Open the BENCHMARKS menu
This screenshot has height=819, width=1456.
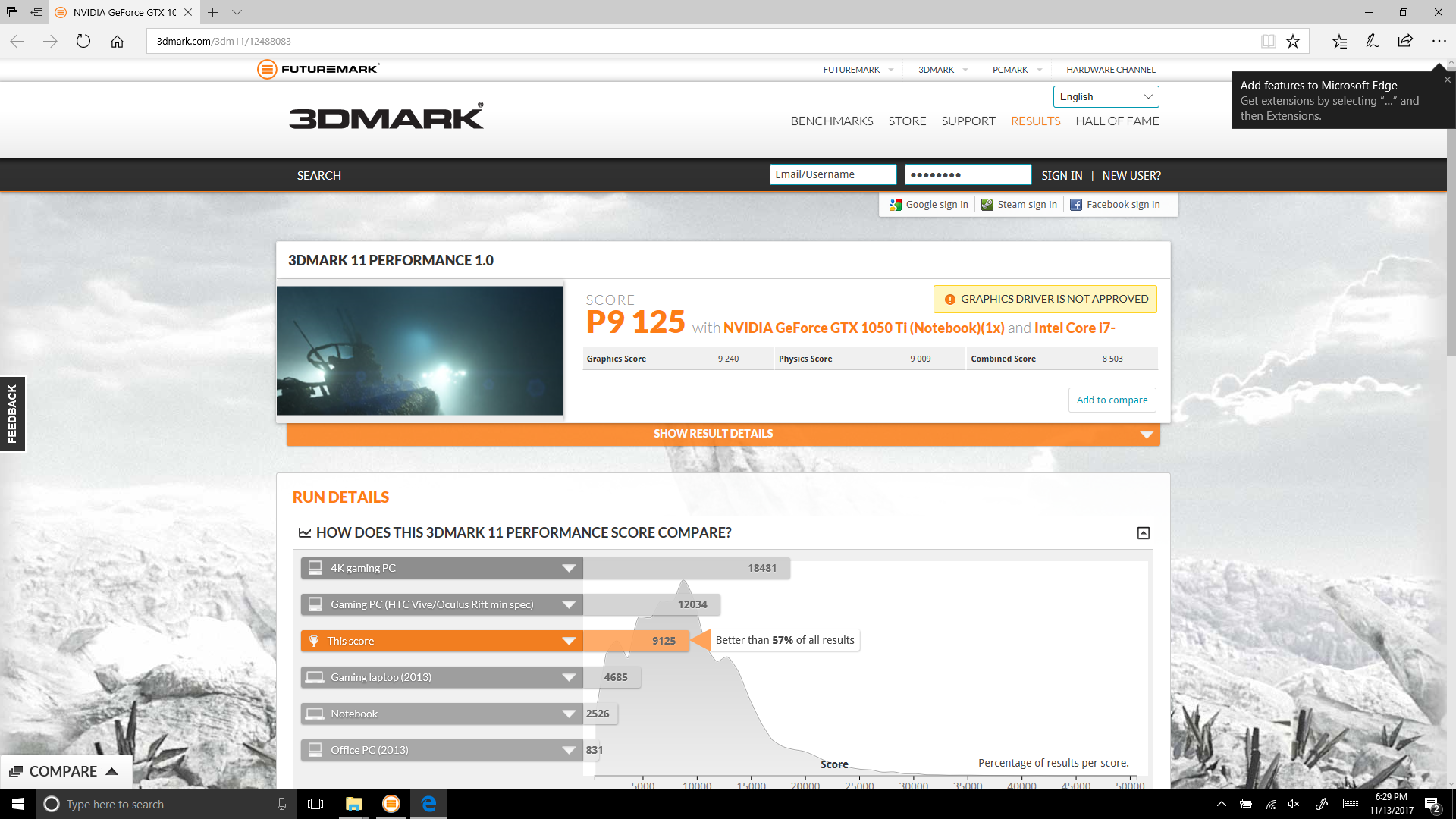(831, 121)
